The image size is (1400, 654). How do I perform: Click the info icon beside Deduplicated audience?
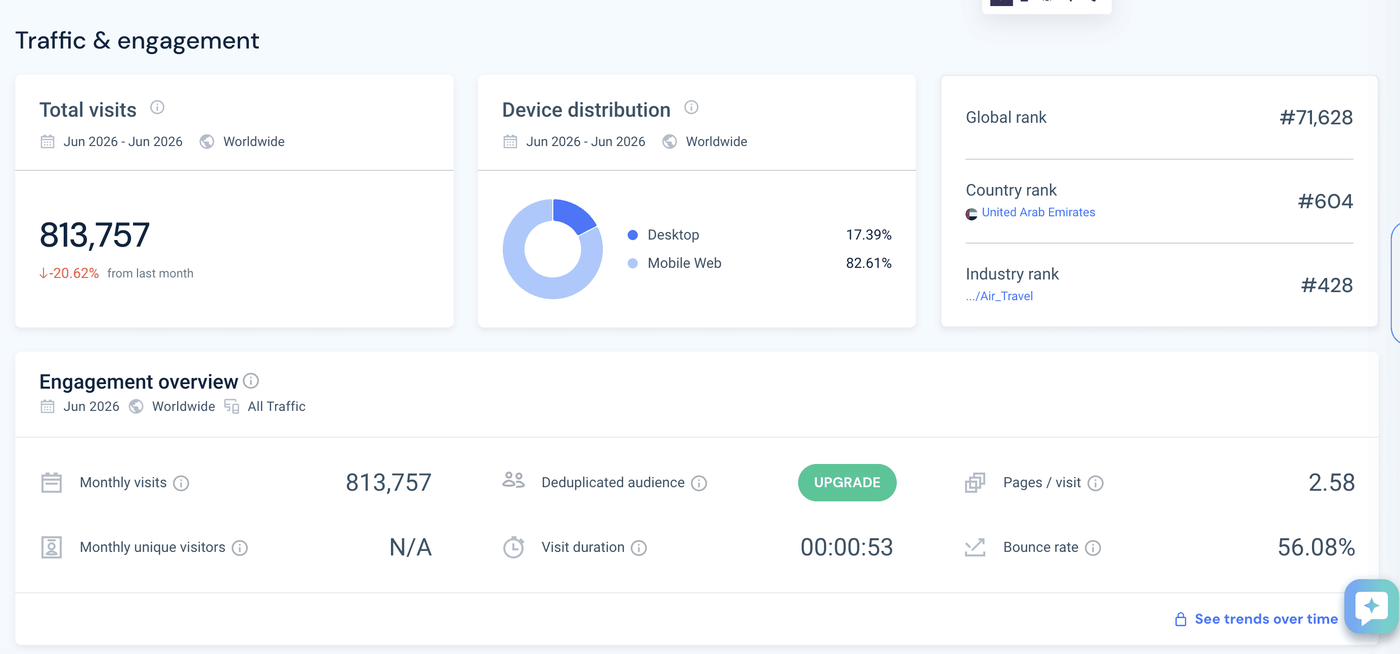point(699,483)
